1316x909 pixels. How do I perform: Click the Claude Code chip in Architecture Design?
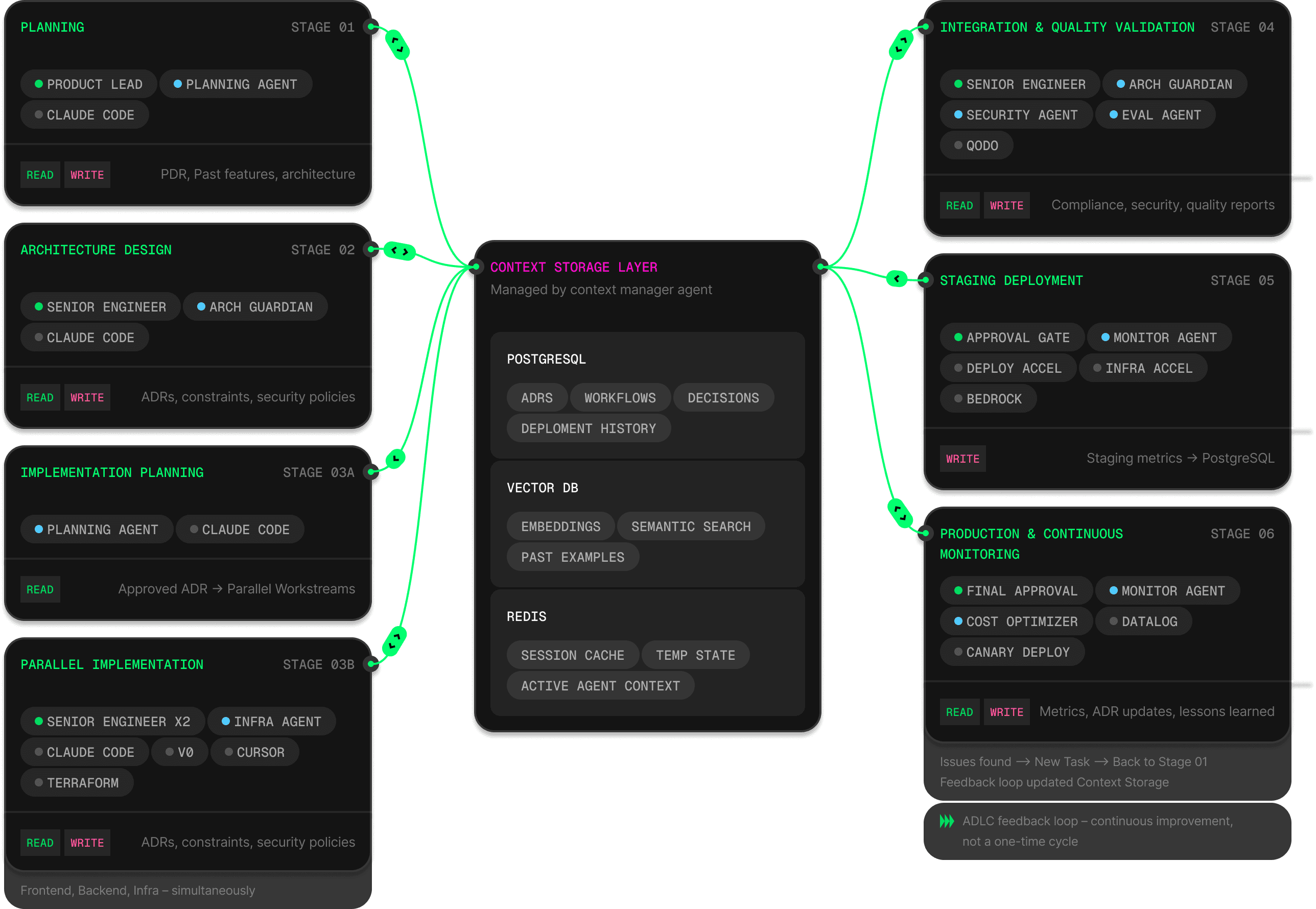pyautogui.click(x=84, y=338)
